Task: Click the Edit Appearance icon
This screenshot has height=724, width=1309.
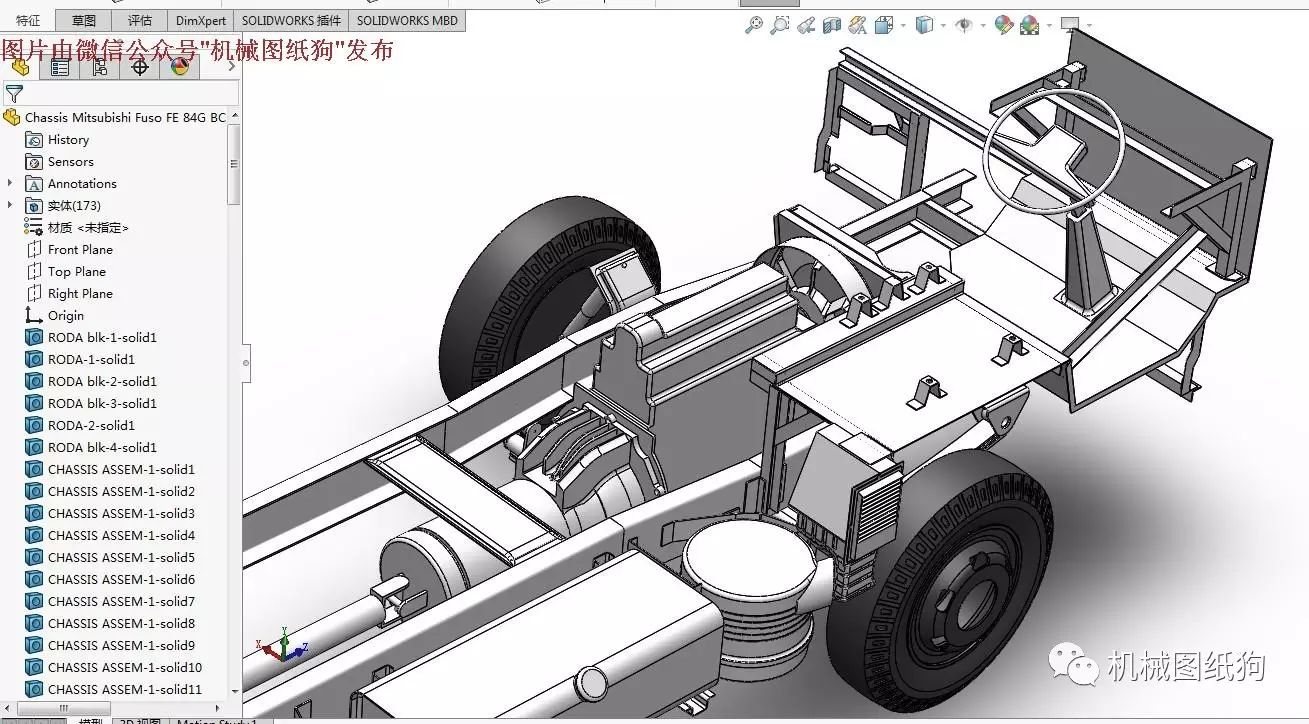Action: click(x=1004, y=26)
